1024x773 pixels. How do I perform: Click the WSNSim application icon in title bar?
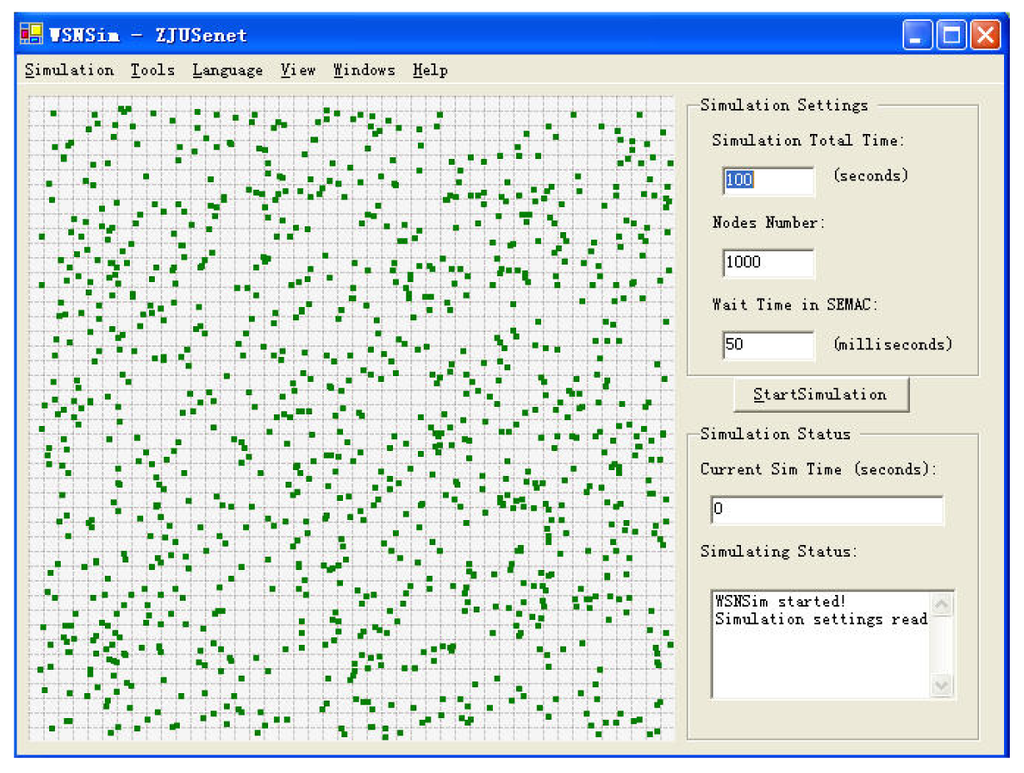point(31,35)
